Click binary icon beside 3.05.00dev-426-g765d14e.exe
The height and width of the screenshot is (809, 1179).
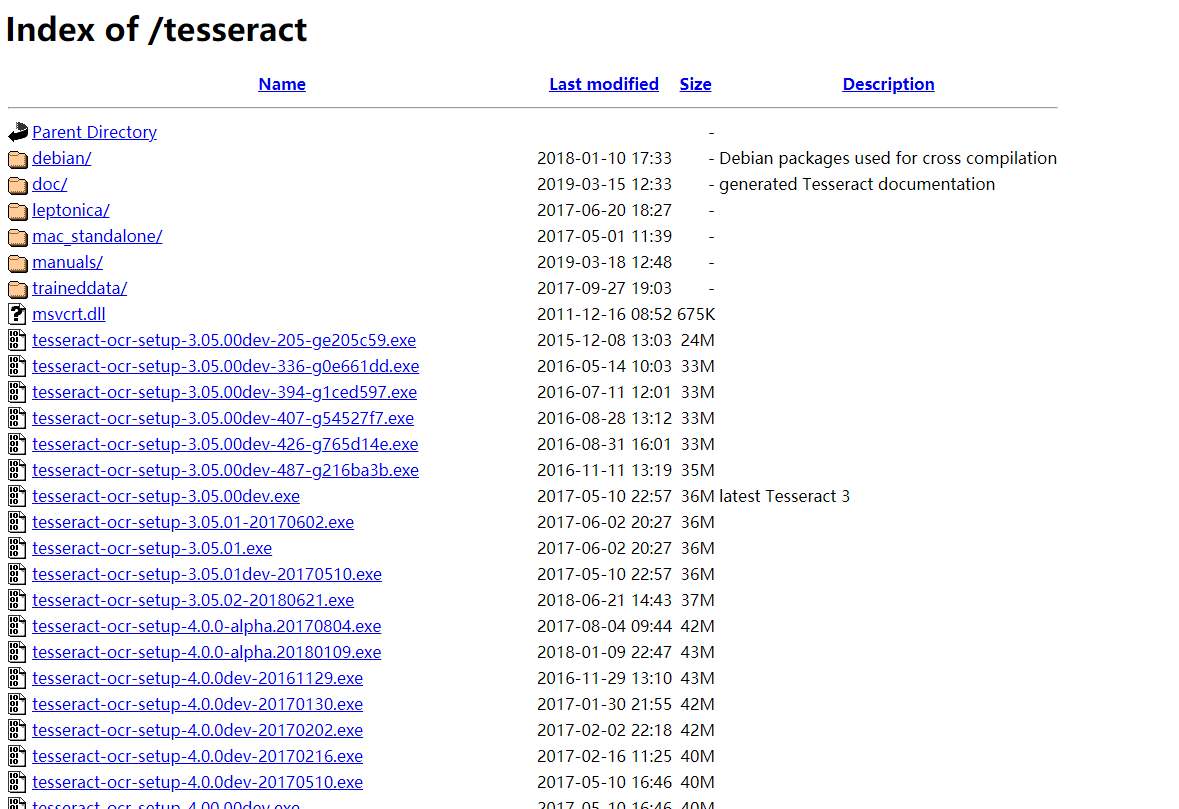17,444
